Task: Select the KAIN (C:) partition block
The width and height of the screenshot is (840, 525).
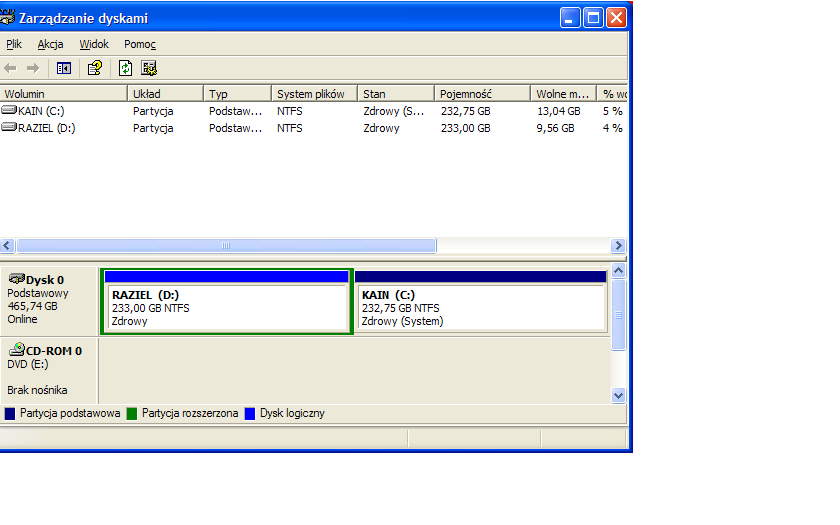Action: 481,302
